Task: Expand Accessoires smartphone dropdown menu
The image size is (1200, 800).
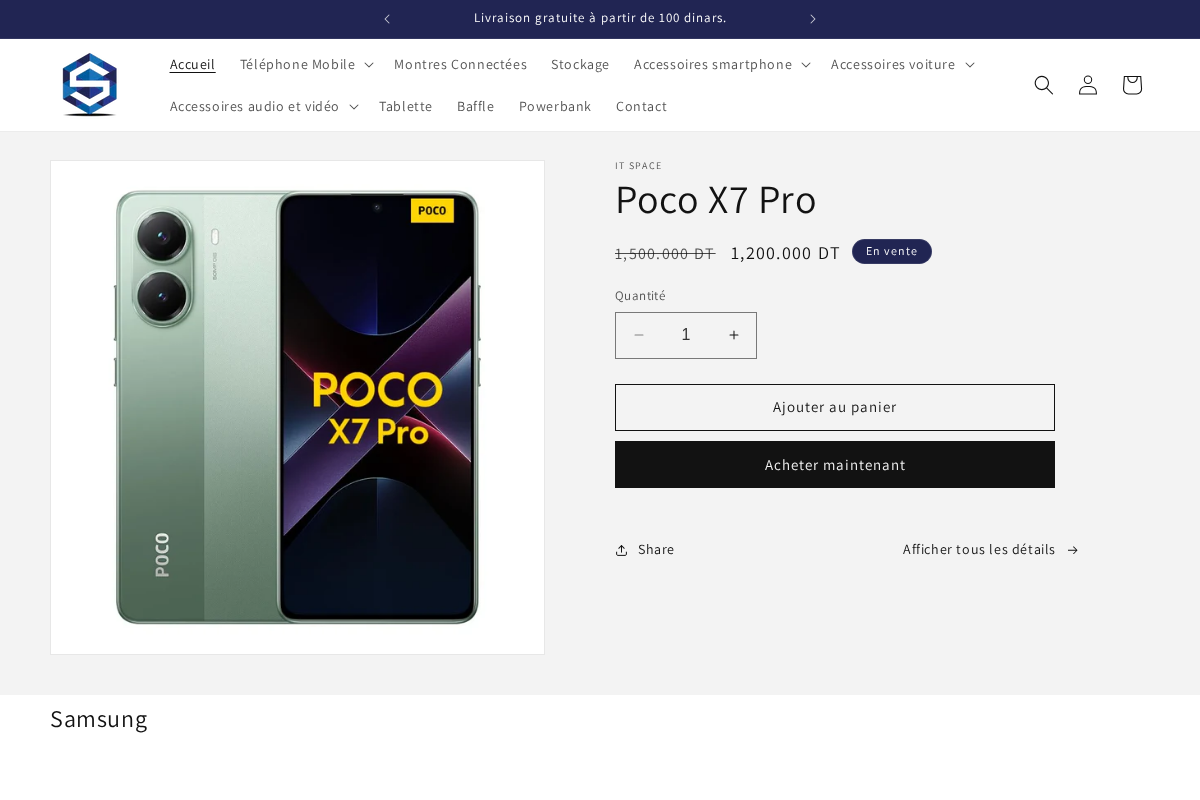Action: tap(721, 64)
